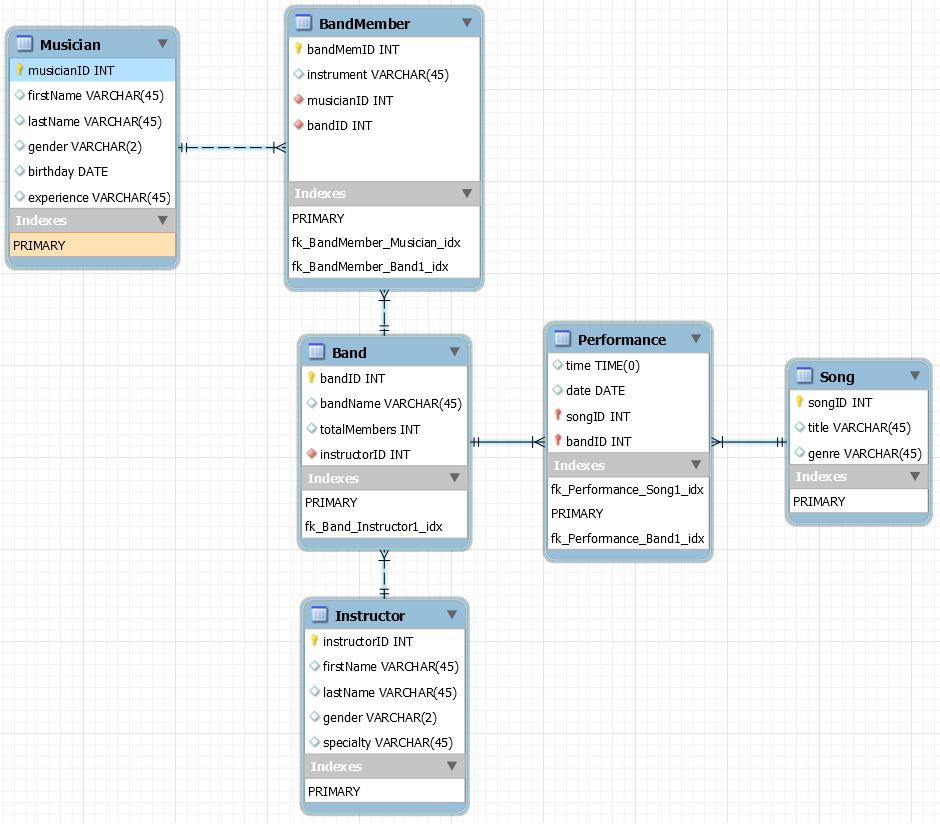Click the blue diamond icon beside firstName in Musician

point(19,95)
